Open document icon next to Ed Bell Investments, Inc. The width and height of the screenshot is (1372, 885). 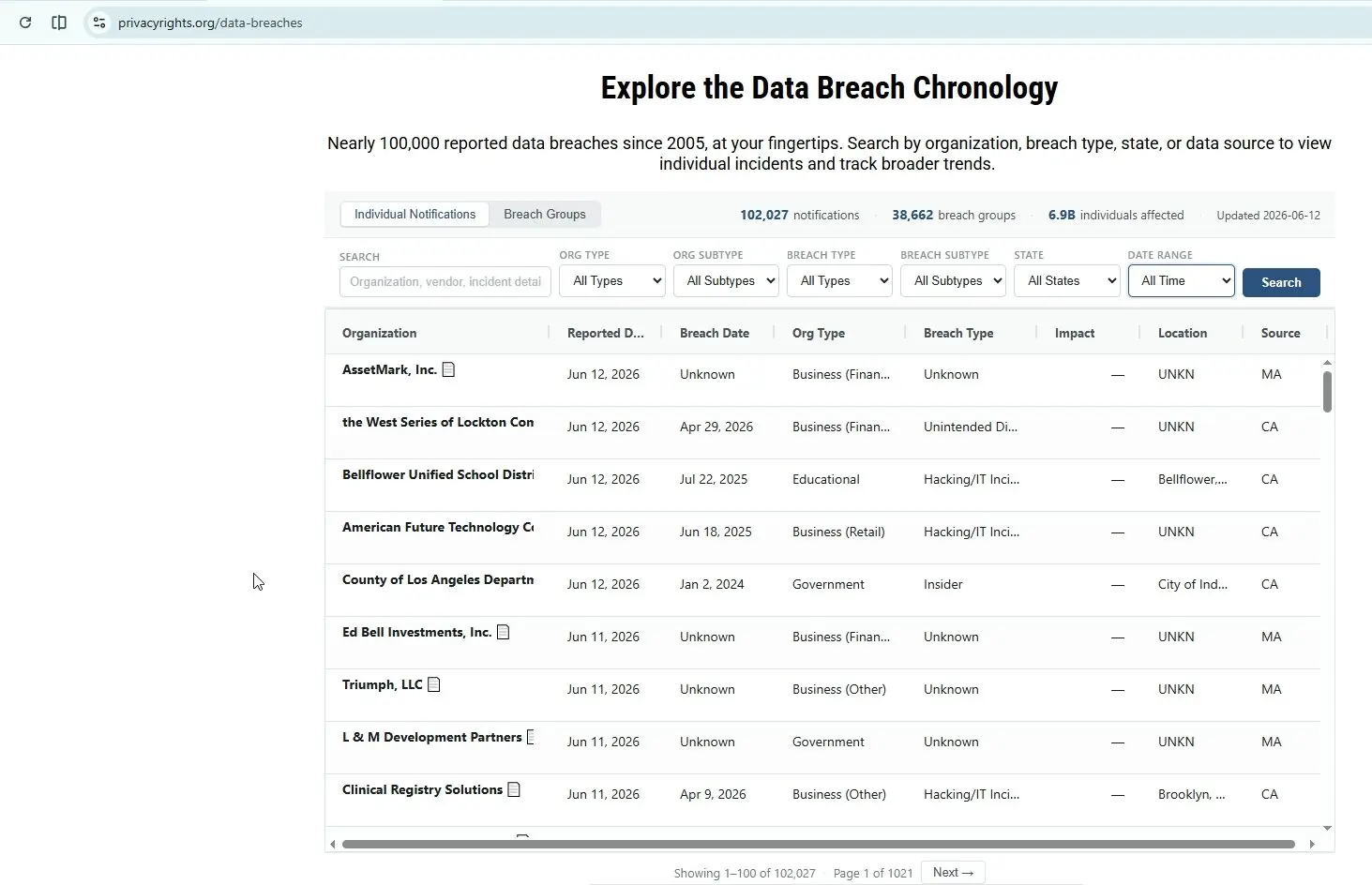tap(503, 632)
